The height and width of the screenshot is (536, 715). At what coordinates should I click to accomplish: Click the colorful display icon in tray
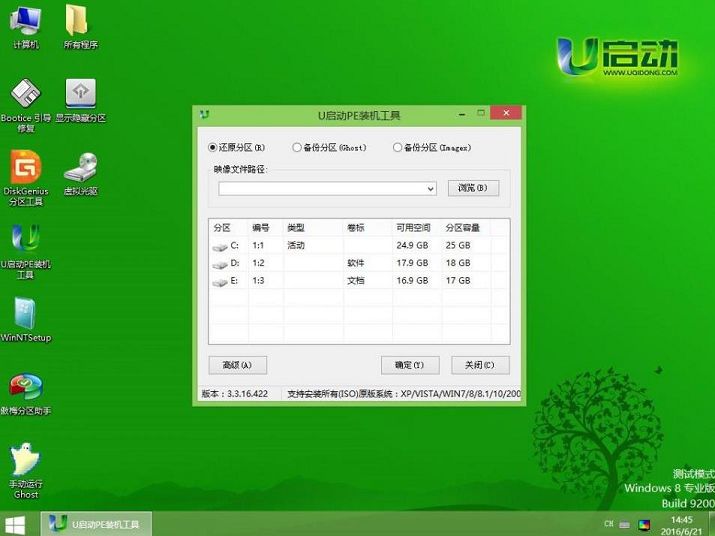tap(644, 525)
